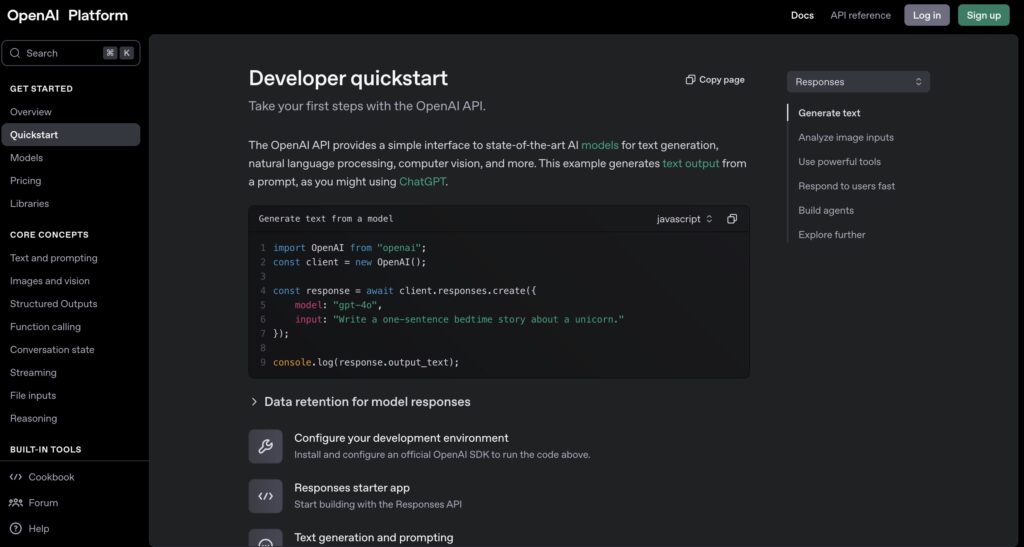Jump to Use powerful tools section
This screenshot has height=547, width=1024.
[839, 162]
